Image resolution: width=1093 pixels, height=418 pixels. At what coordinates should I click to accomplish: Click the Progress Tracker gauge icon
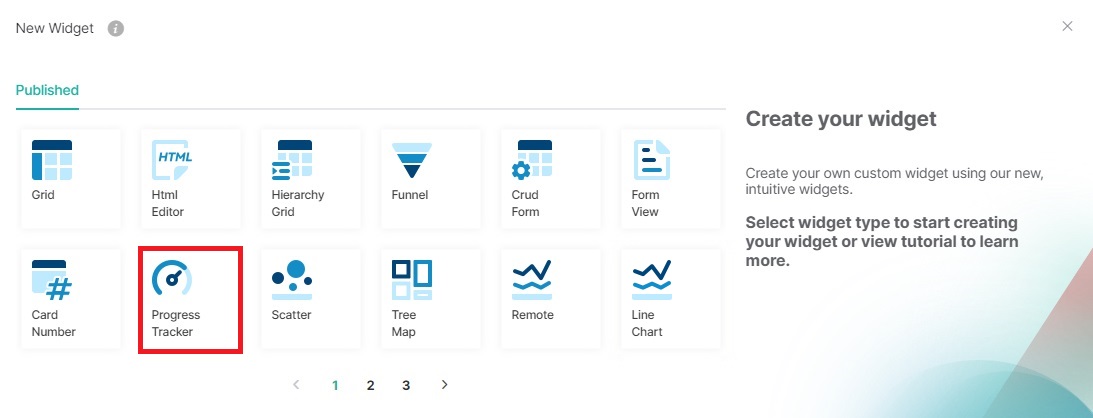click(x=172, y=279)
